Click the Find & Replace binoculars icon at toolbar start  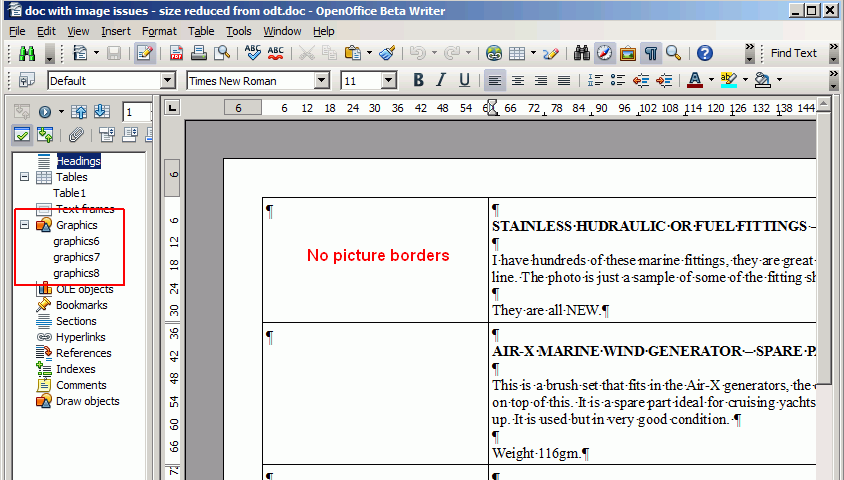pos(27,53)
